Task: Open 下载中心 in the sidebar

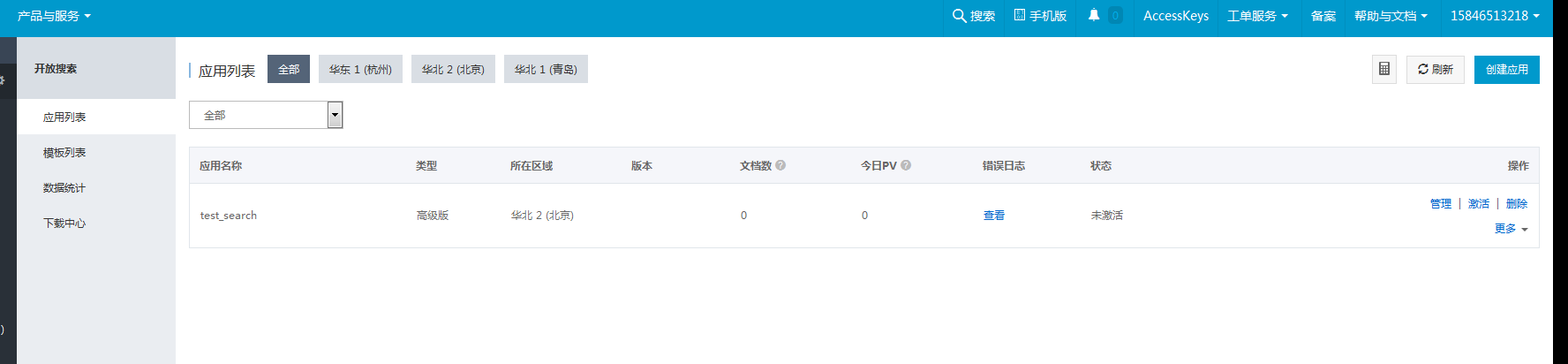Action: pos(96,223)
